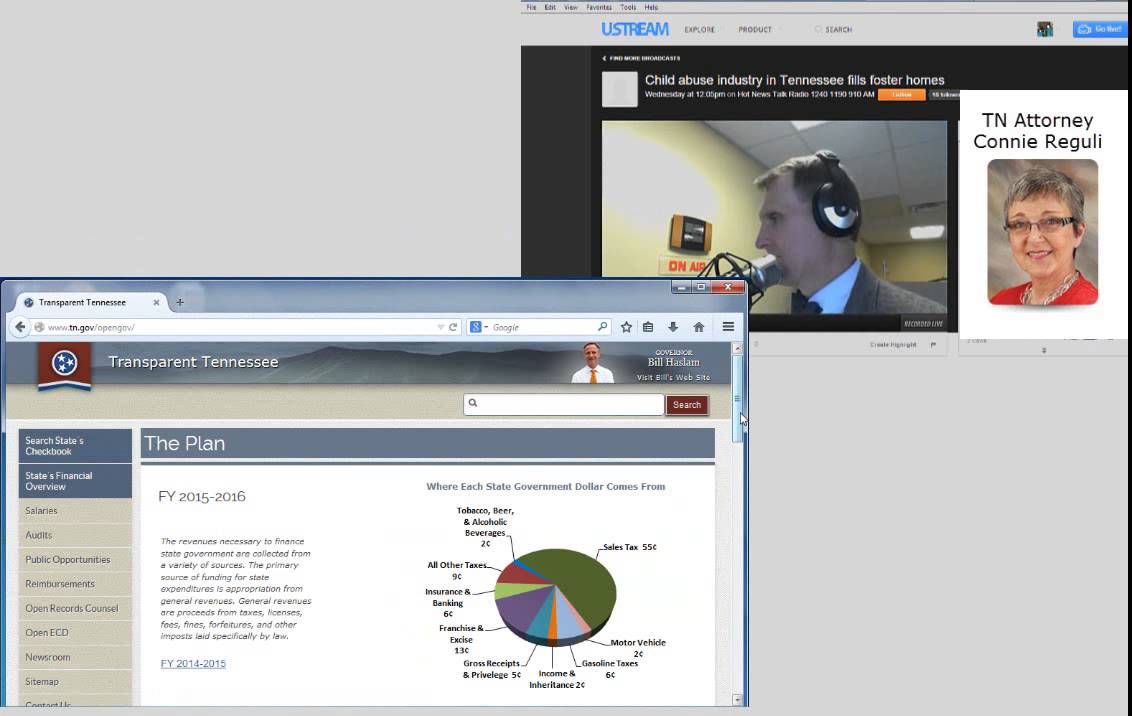This screenshot has width=1132, height=716.
Task: Open the FY 2014-2015 link
Action: (x=193, y=663)
